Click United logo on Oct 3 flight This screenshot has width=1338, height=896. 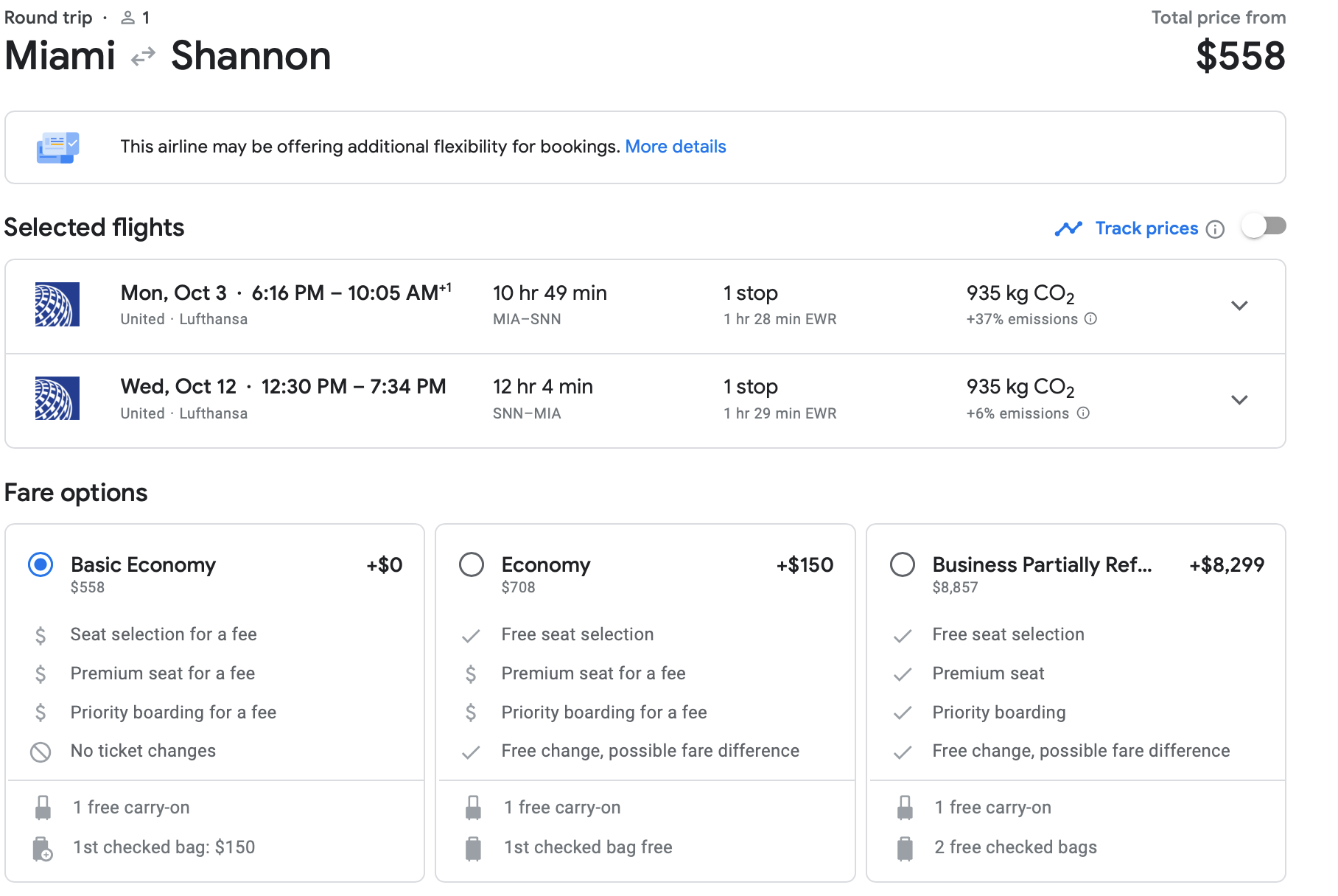(x=57, y=304)
